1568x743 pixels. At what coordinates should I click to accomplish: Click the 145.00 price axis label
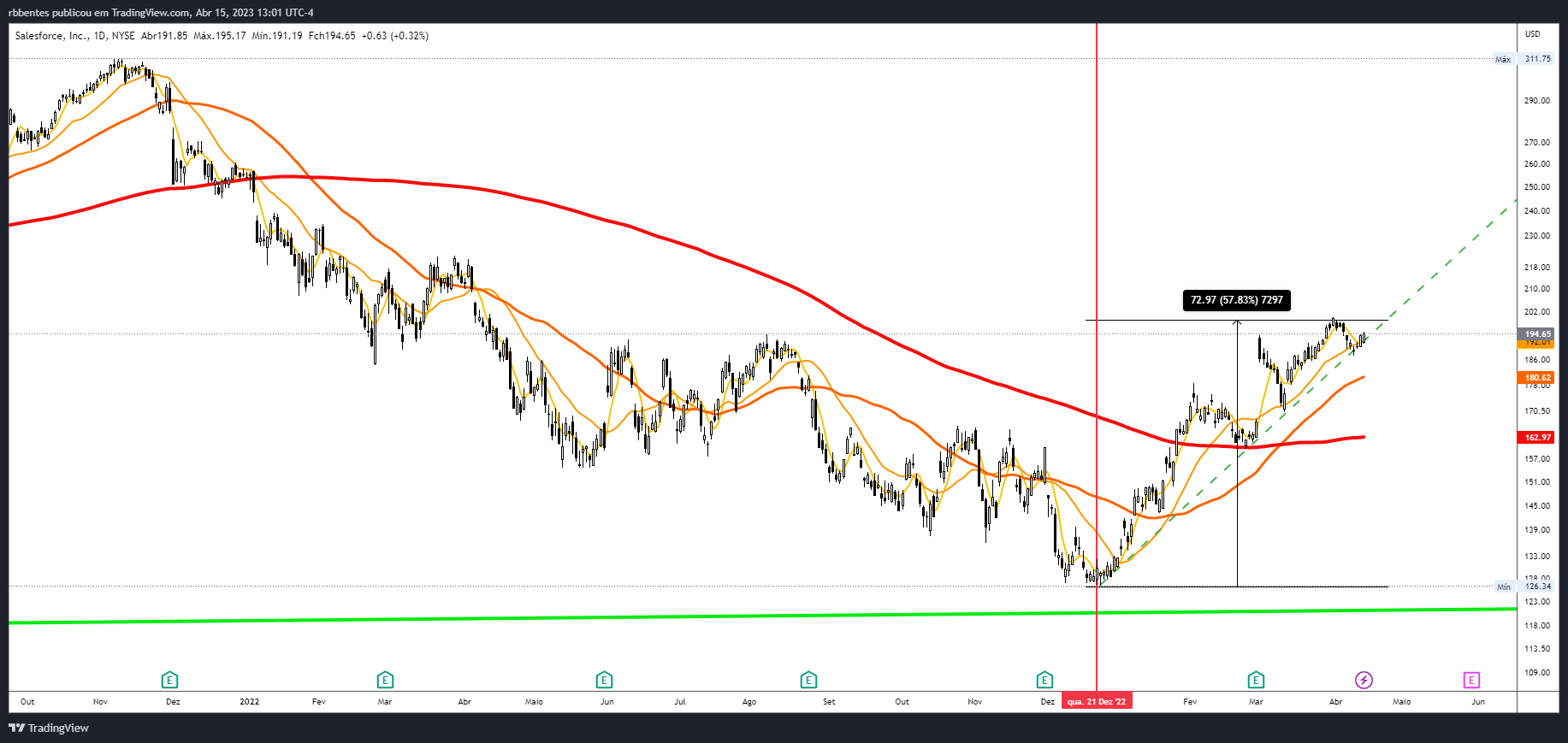pos(1536,506)
